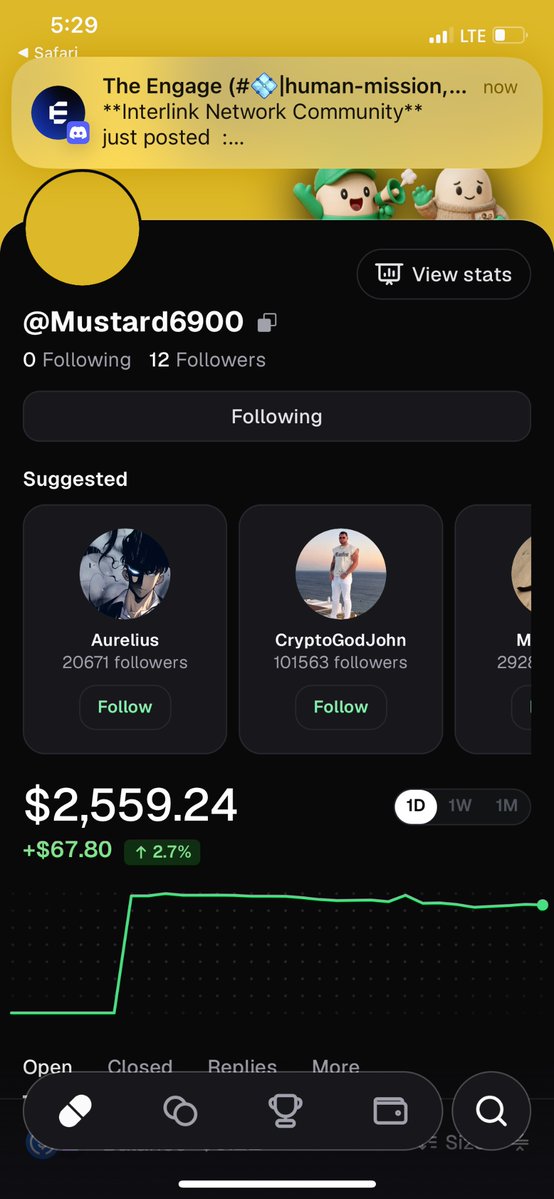Click the chart icon in View stats
This screenshot has width=554, height=1199.
(x=389, y=274)
